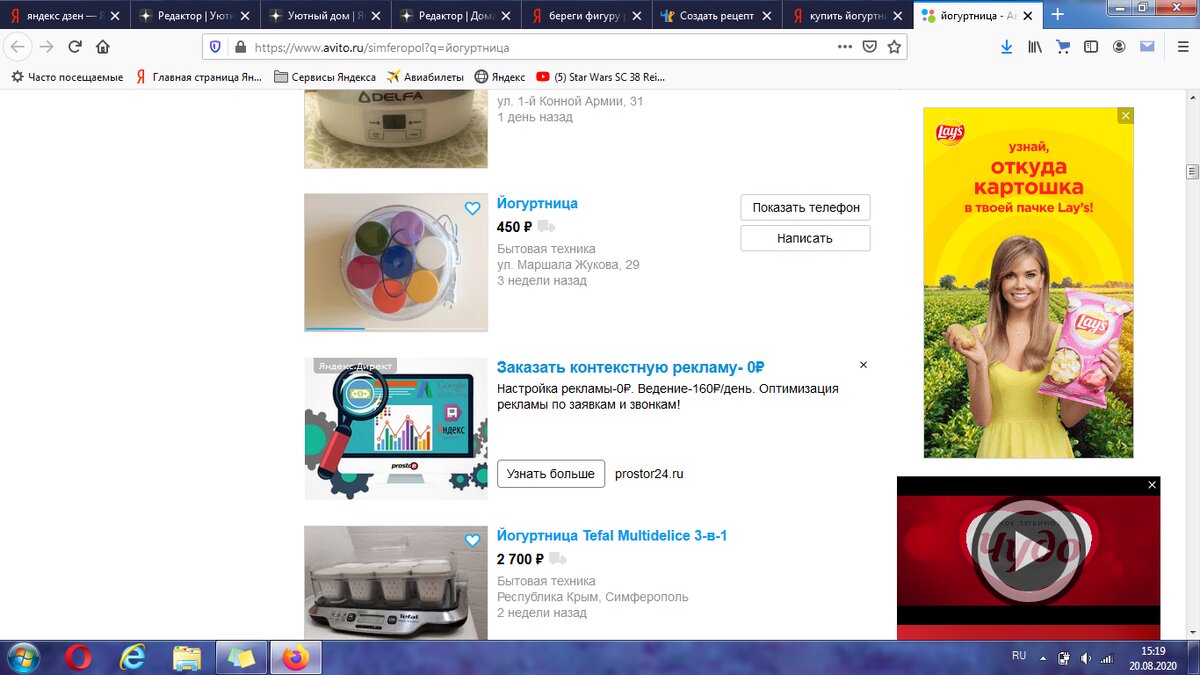Click the context advertising ad image

tap(396, 429)
